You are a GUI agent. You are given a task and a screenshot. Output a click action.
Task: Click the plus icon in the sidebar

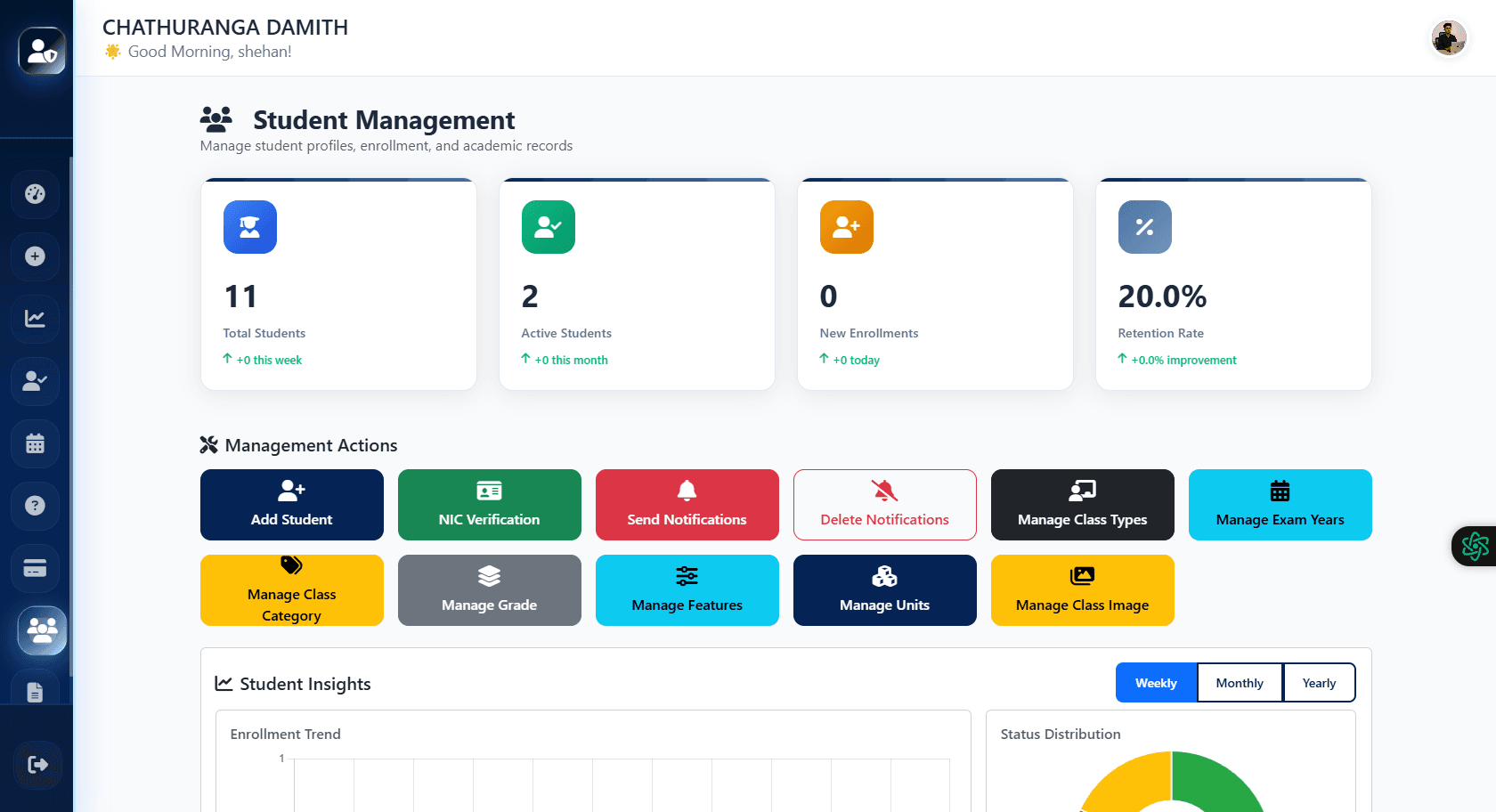tap(35, 256)
